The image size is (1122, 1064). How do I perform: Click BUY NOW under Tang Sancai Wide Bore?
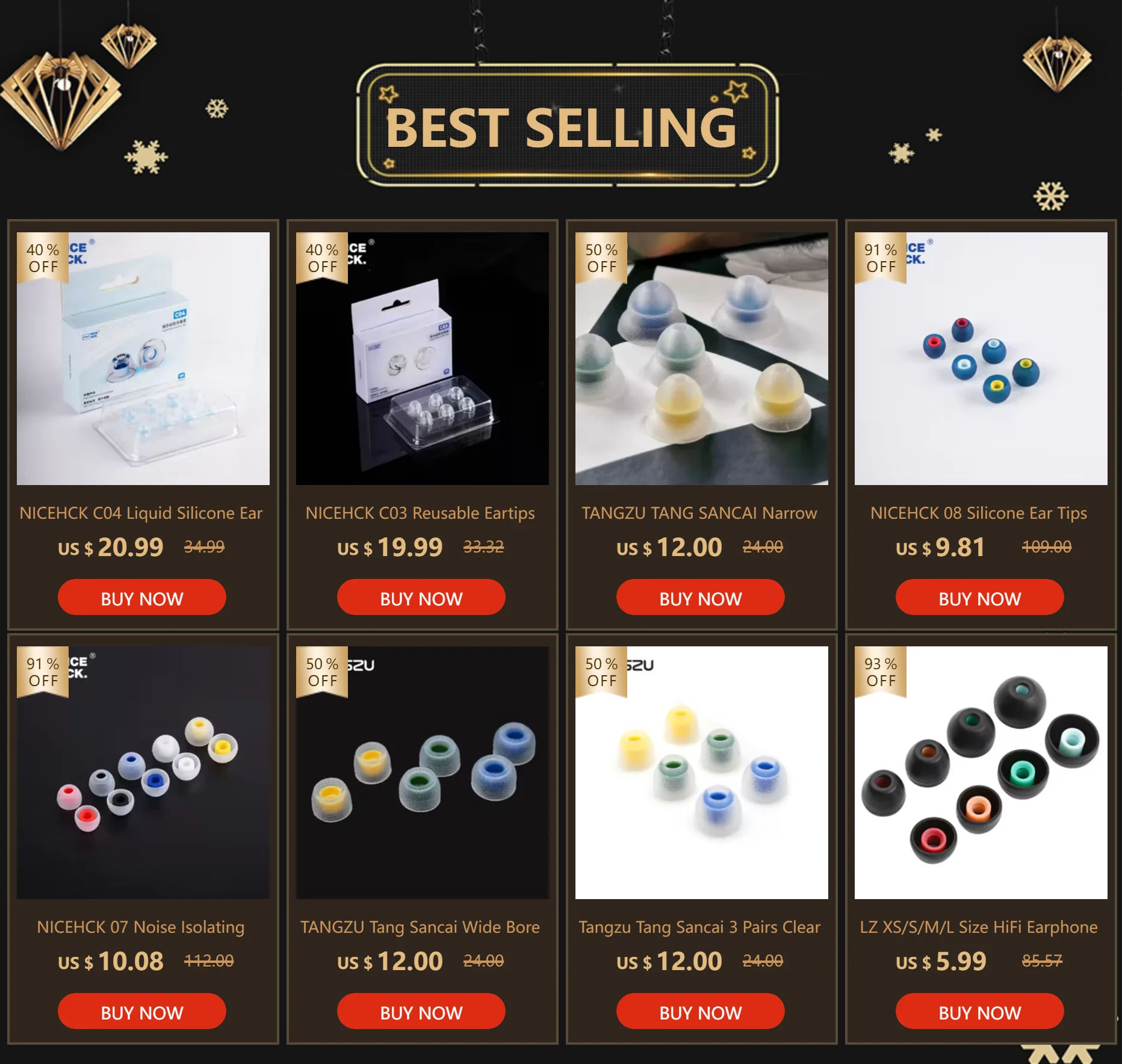click(x=421, y=1011)
